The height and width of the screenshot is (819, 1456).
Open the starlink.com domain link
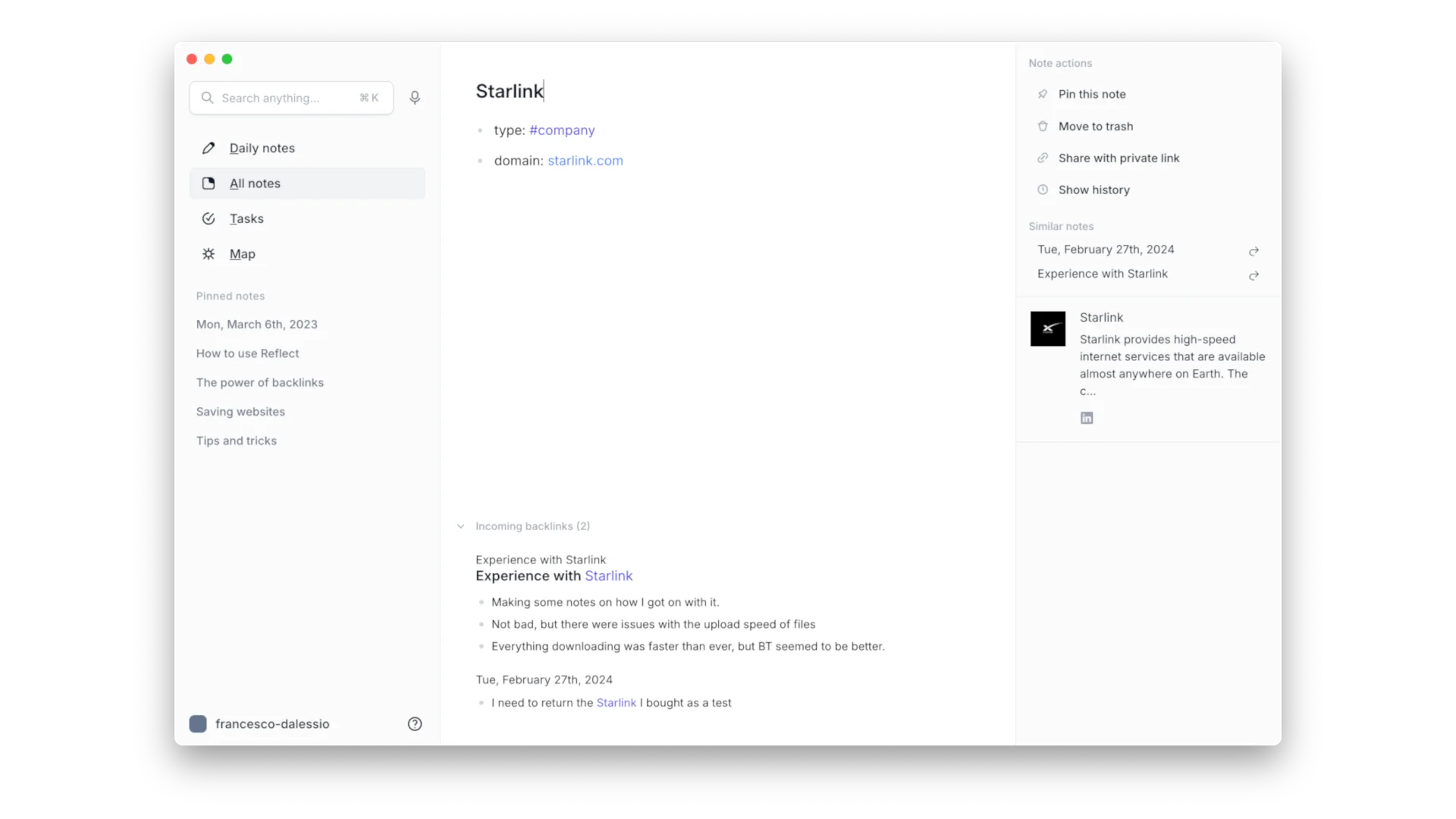585,160
